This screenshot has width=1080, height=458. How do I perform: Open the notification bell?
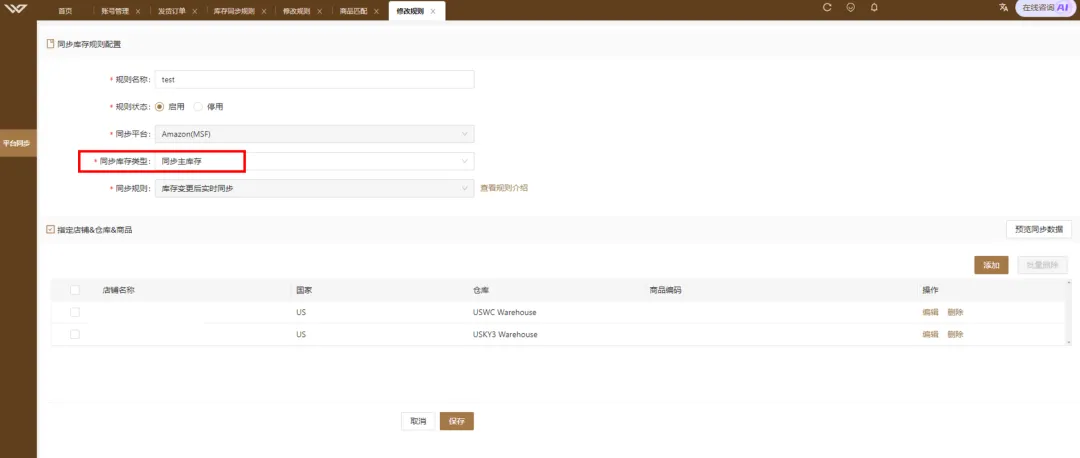[874, 8]
